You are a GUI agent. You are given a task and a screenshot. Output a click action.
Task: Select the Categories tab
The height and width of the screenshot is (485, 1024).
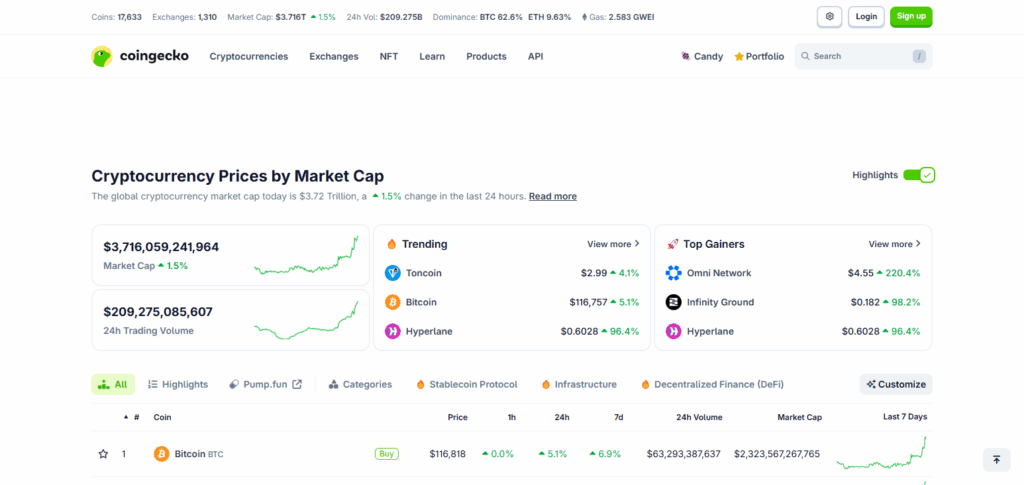pos(360,384)
